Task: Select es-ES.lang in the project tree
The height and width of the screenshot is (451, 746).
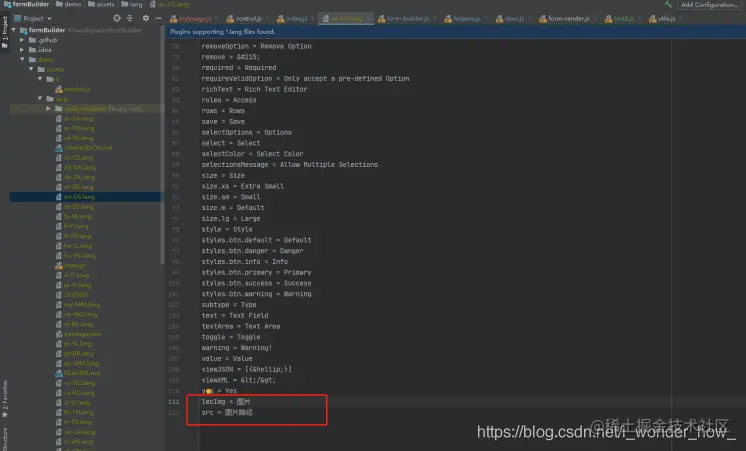Action: click(x=79, y=206)
